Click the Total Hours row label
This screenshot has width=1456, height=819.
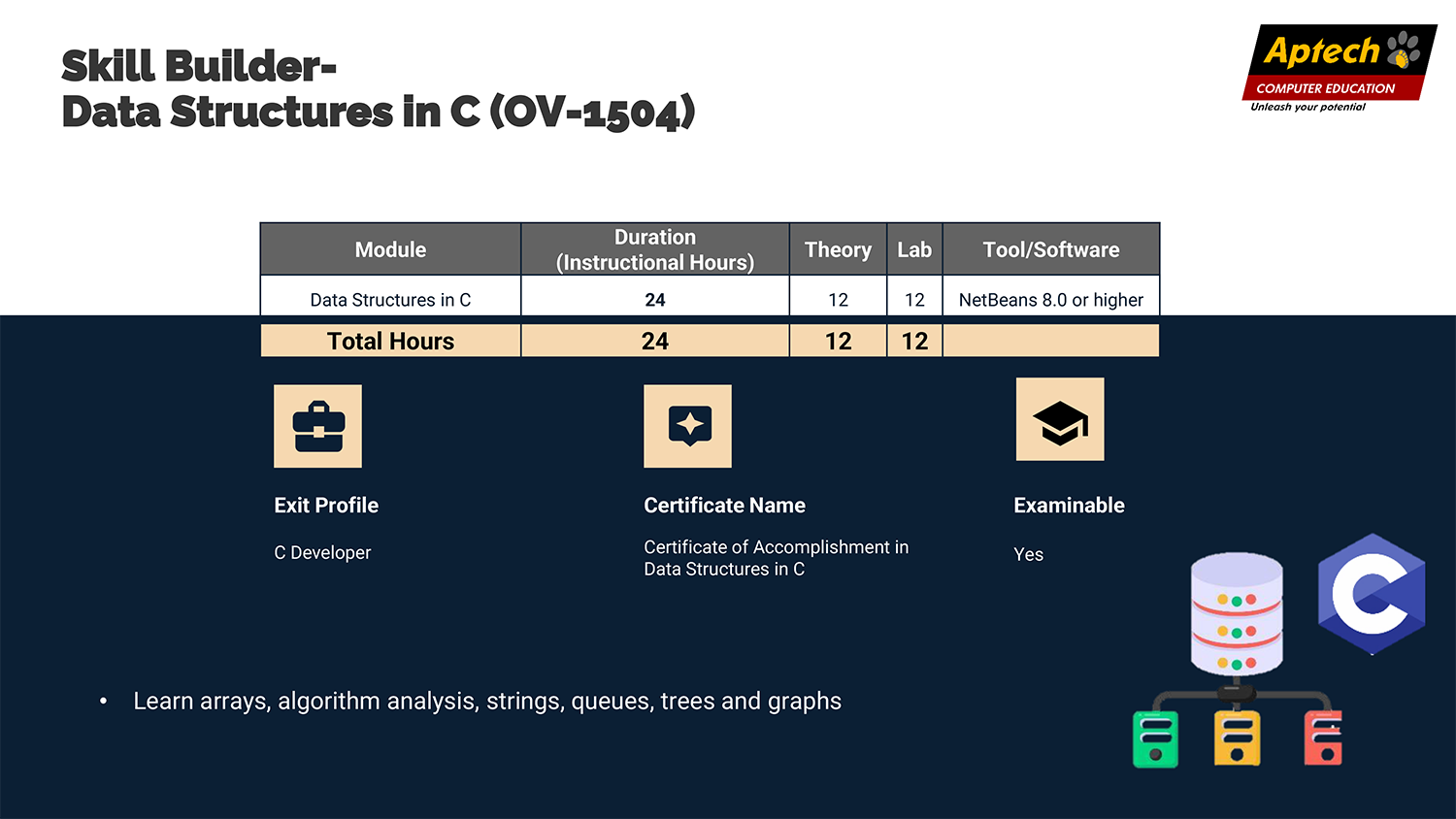tap(390, 342)
